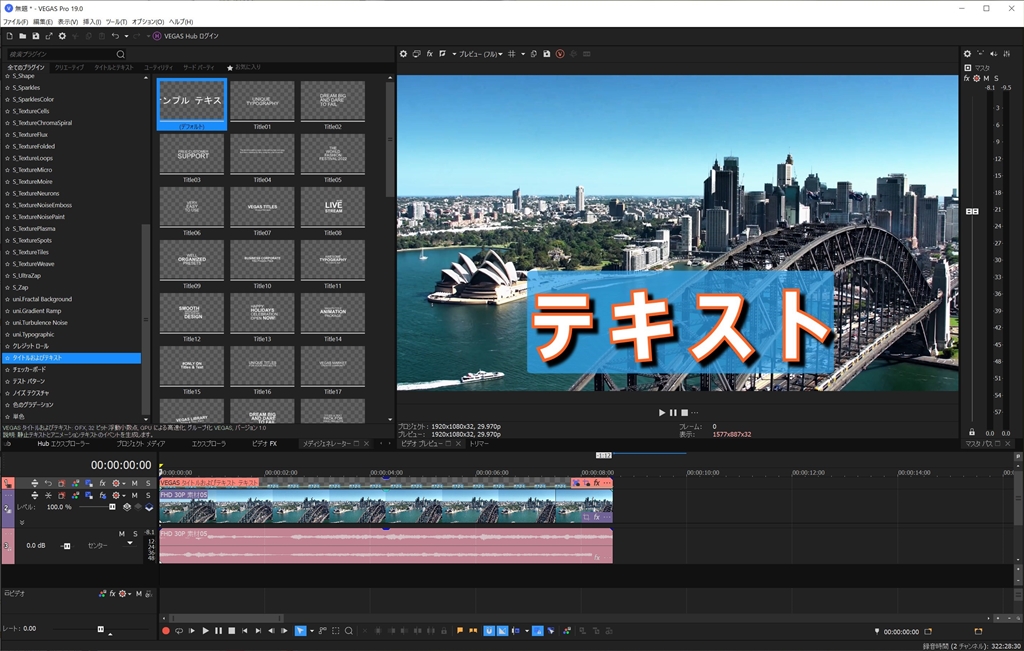Open the ツール(T) menu

tap(119, 21)
